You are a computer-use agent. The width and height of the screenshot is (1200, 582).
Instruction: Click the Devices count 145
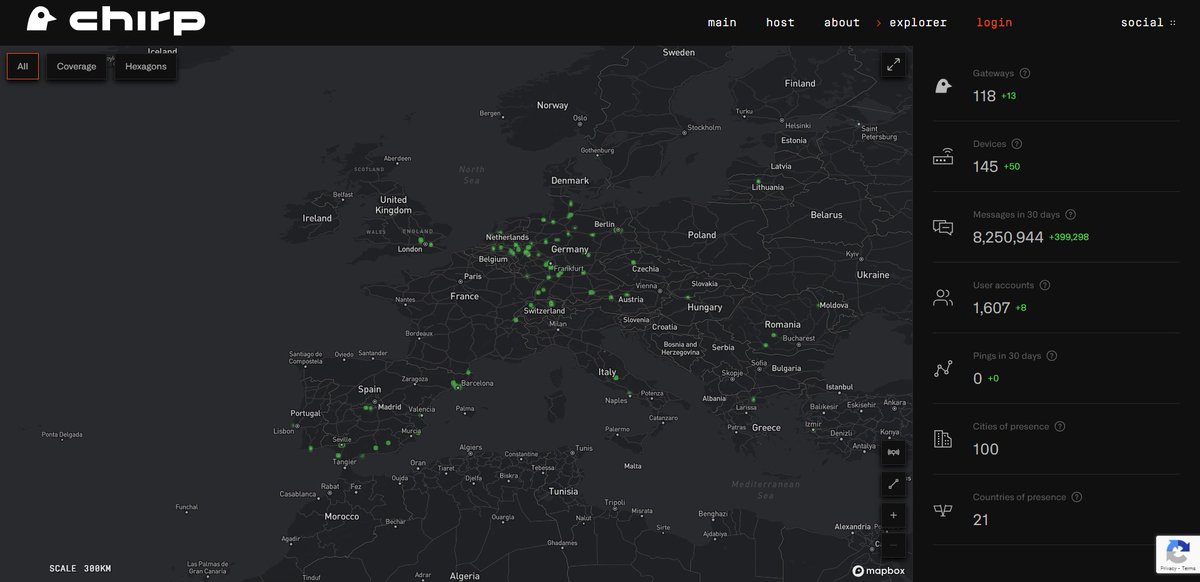(985, 166)
